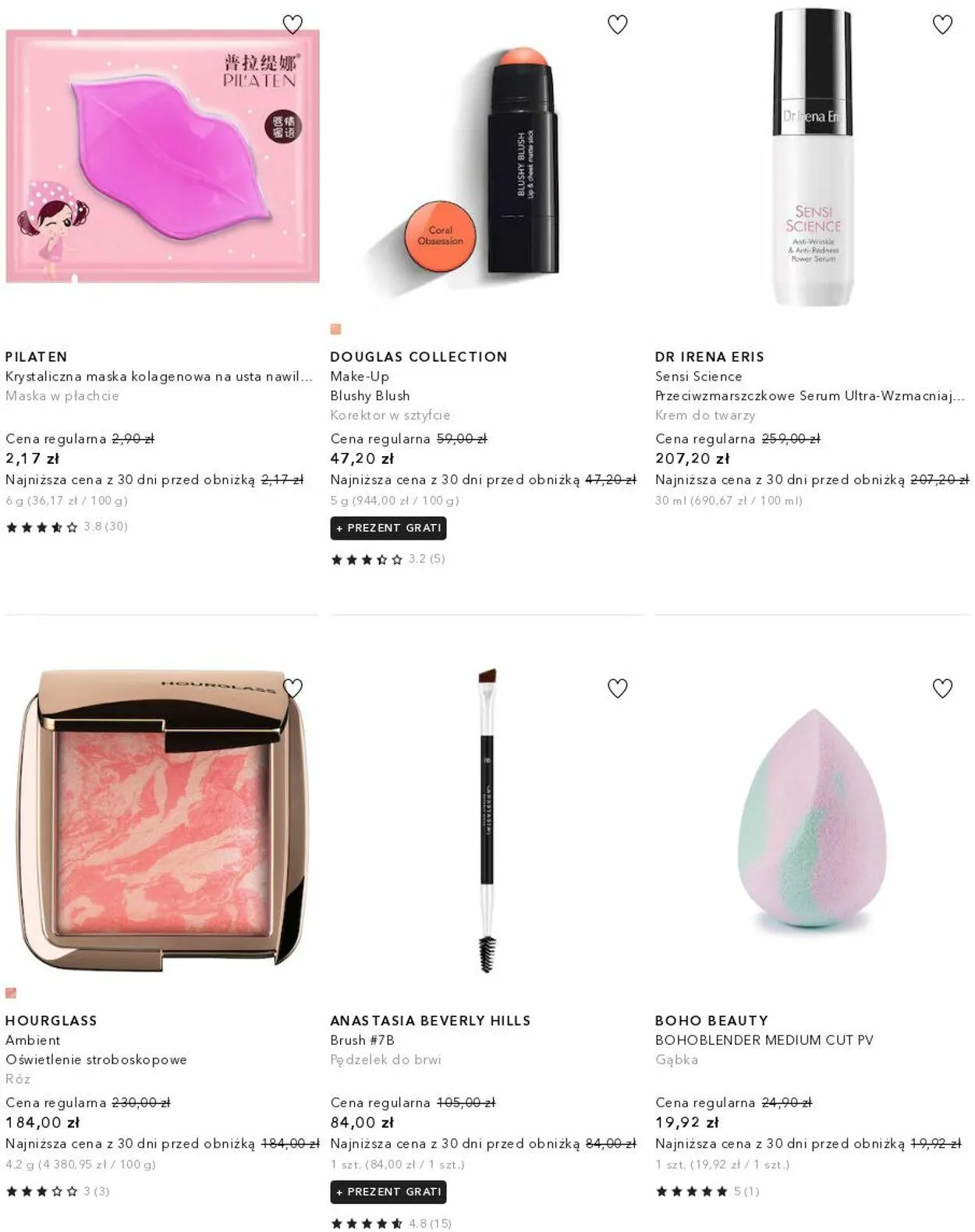
Task: Heart the Hourglass Ambient blush
Action: pos(292,688)
